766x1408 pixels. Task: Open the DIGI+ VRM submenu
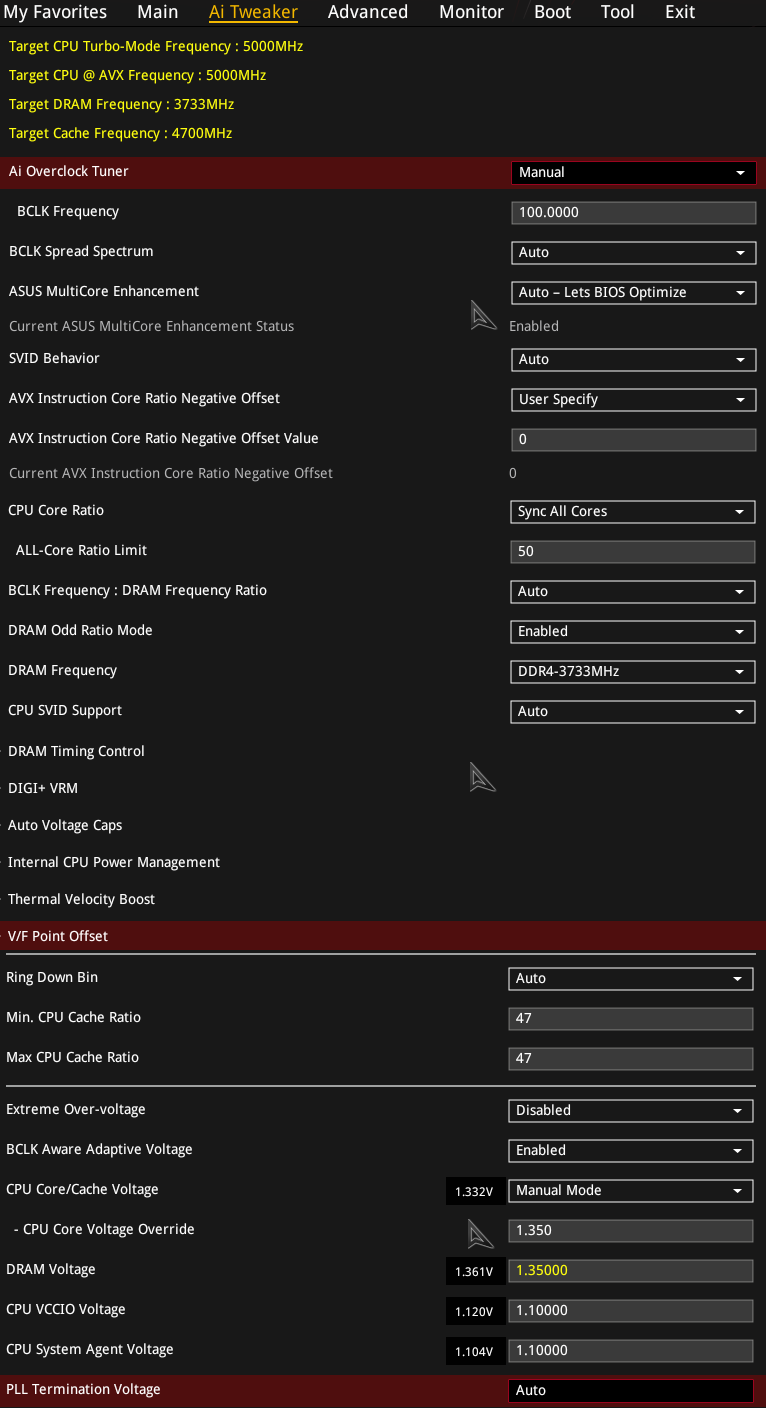click(43, 788)
